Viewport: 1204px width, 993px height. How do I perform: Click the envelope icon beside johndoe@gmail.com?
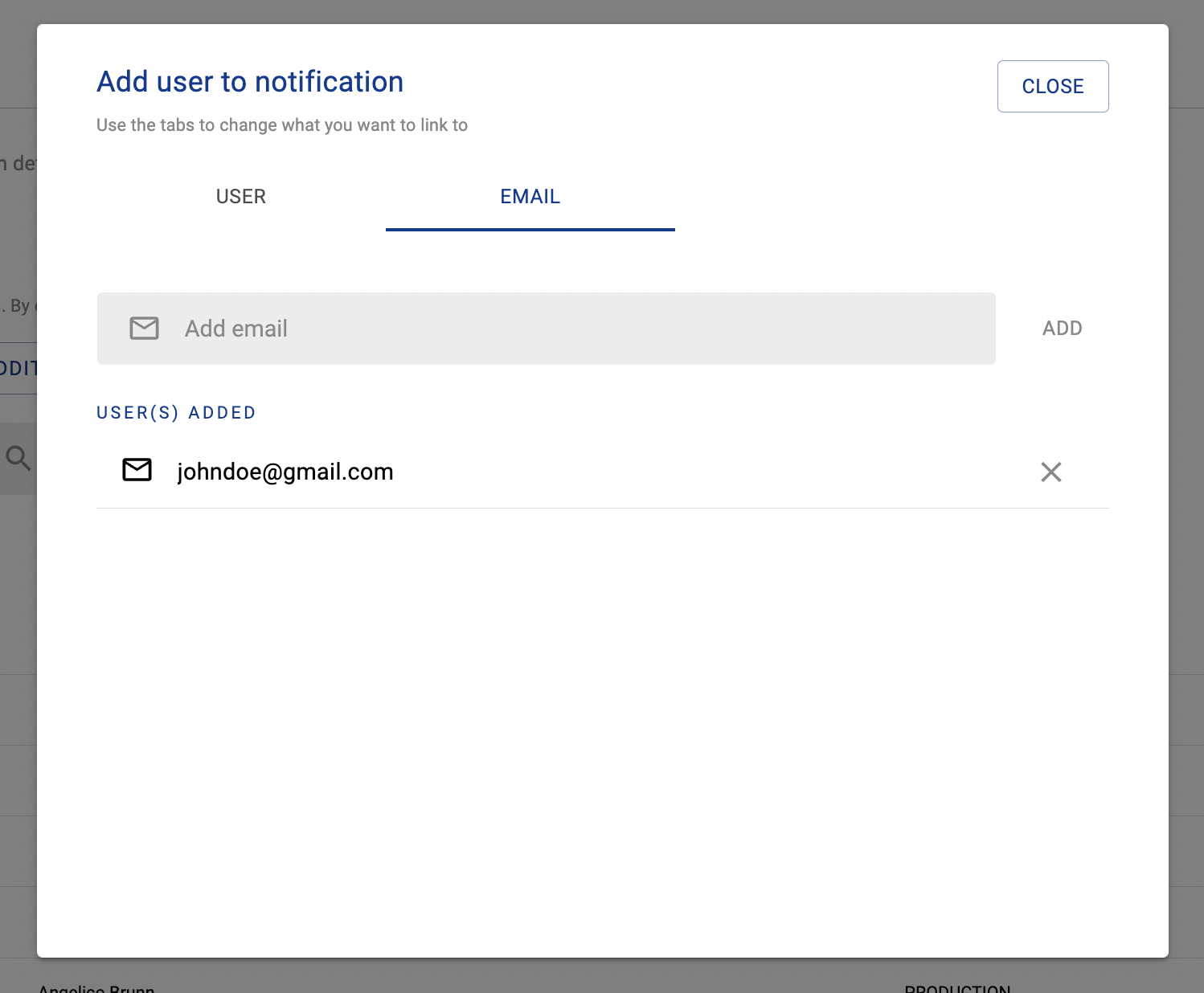pyautogui.click(x=137, y=470)
